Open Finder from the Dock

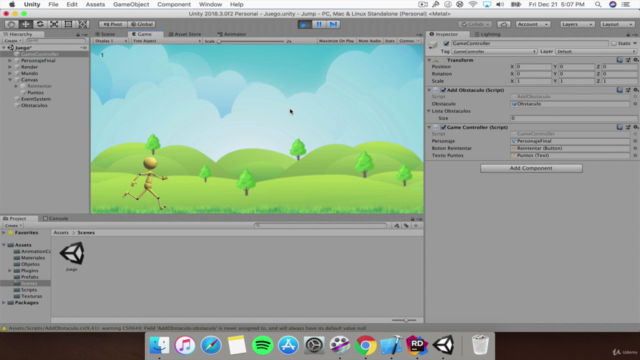pos(159,345)
